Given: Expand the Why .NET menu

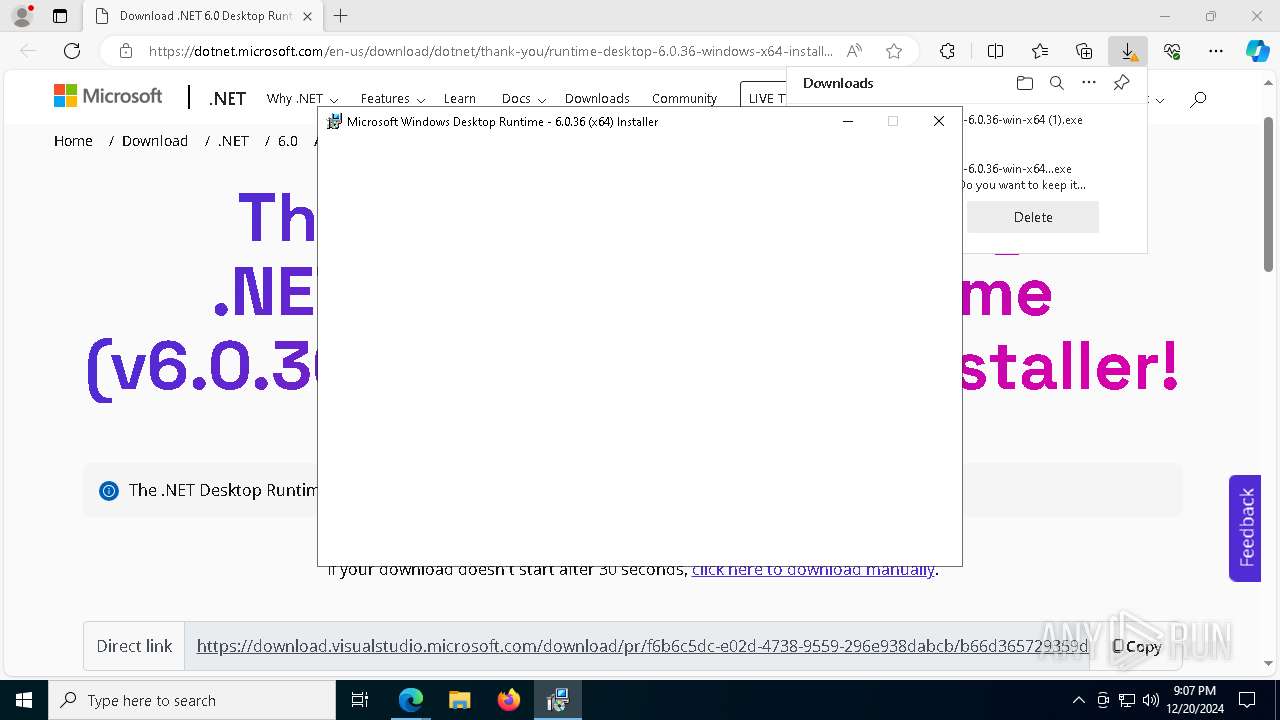Looking at the screenshot, I should (302, 98).
